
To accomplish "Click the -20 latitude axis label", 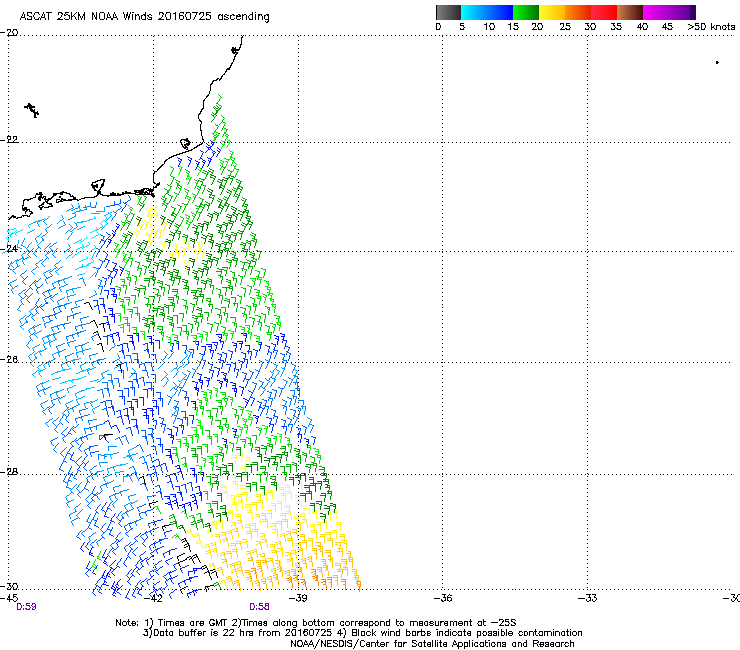I will [x=9, y=33].
